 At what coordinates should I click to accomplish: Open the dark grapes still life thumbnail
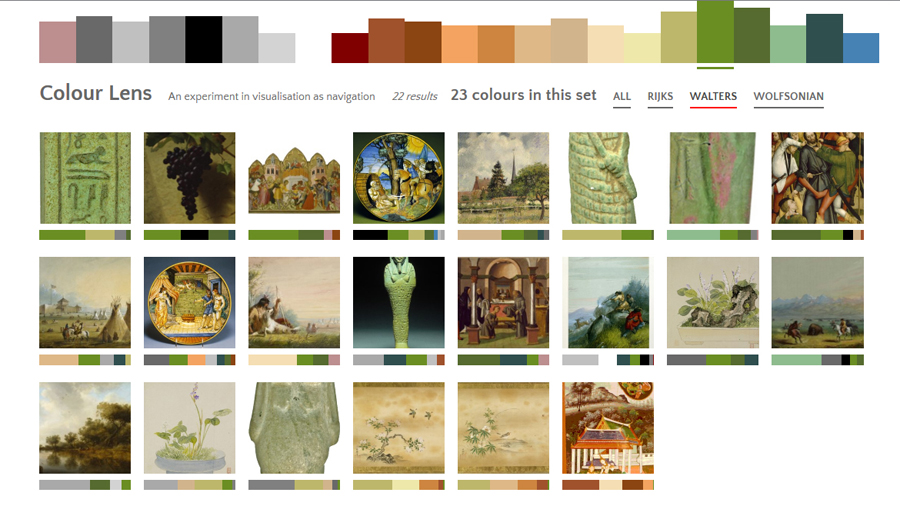189,178
